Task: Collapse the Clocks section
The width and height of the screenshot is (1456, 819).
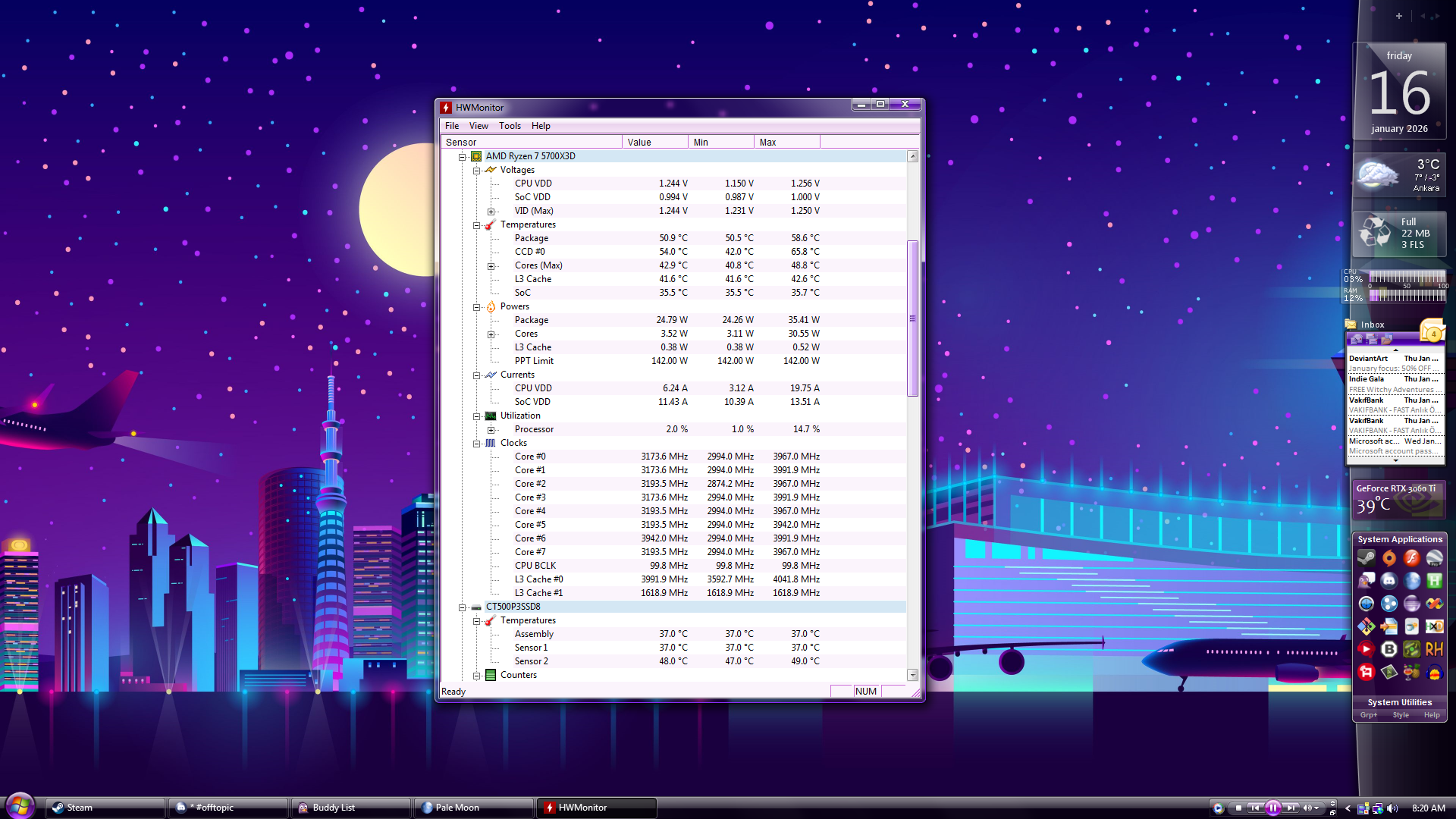Action: 476,444
